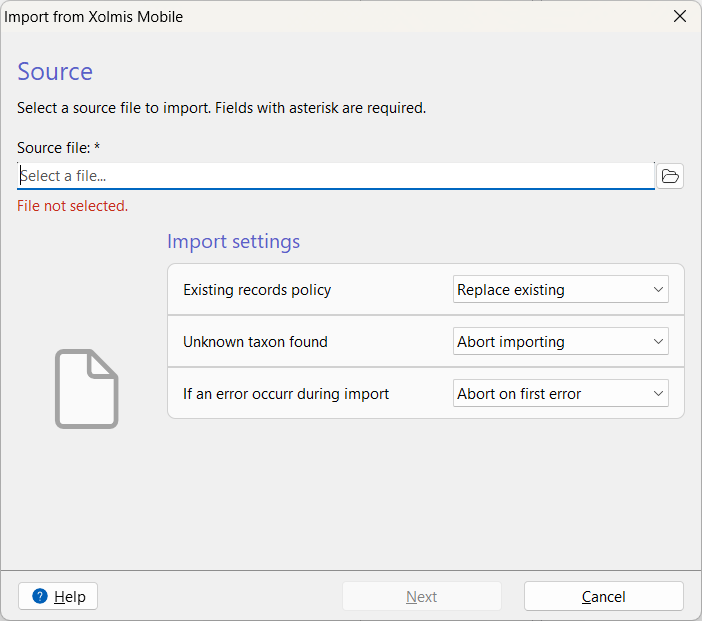Click the 'If an error occurr during import' label
The height and width of the screenshot is (621, 702).
tap(286, 394)
